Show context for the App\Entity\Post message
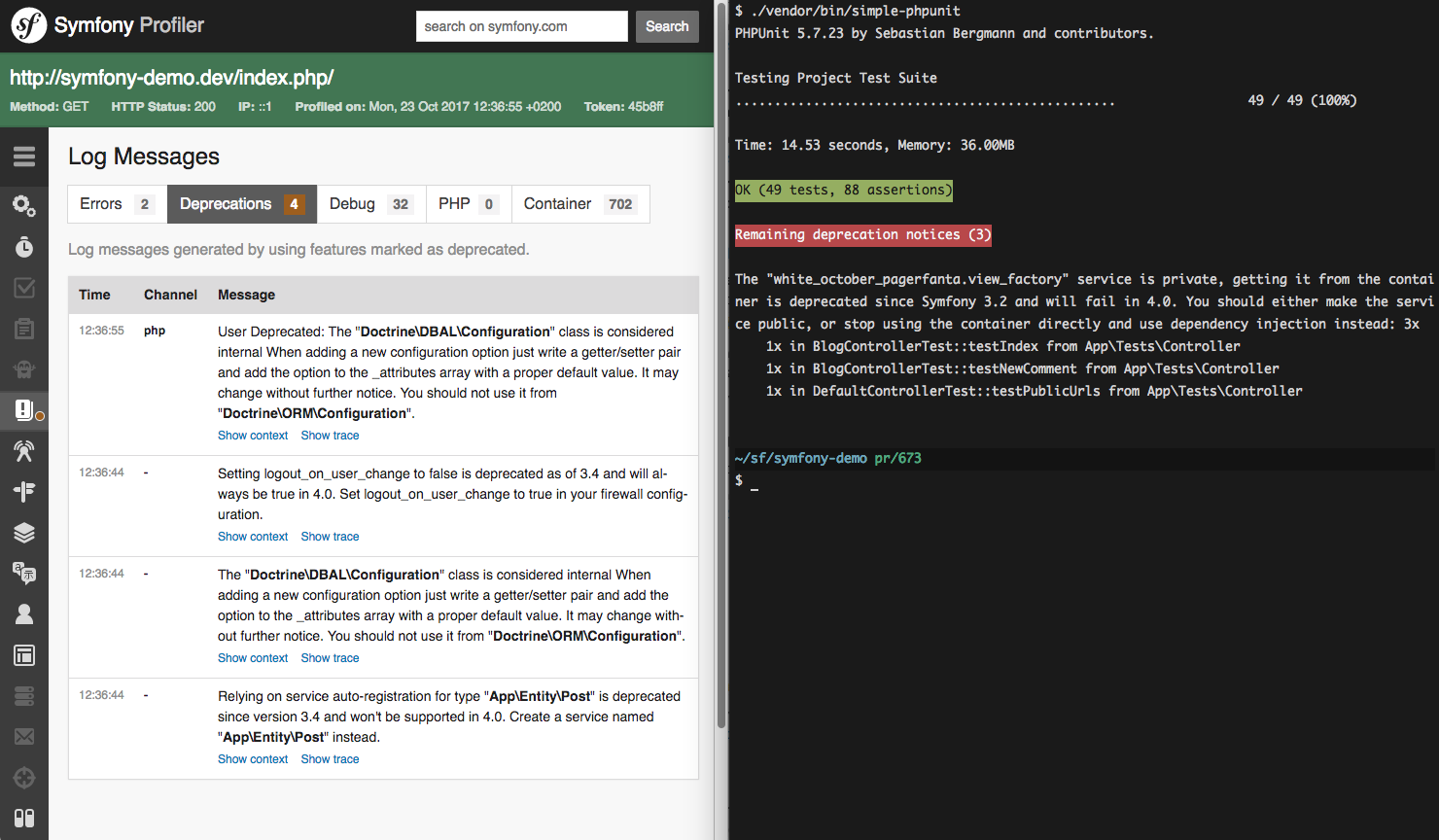The height and width of the screenshot is (840, 1439). [253, 759]
